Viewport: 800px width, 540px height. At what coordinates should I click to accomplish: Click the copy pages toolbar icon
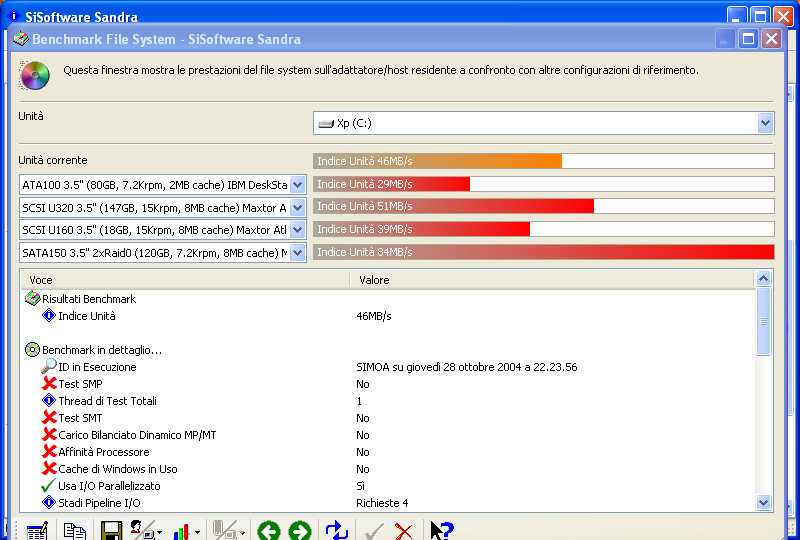point(74,531)
